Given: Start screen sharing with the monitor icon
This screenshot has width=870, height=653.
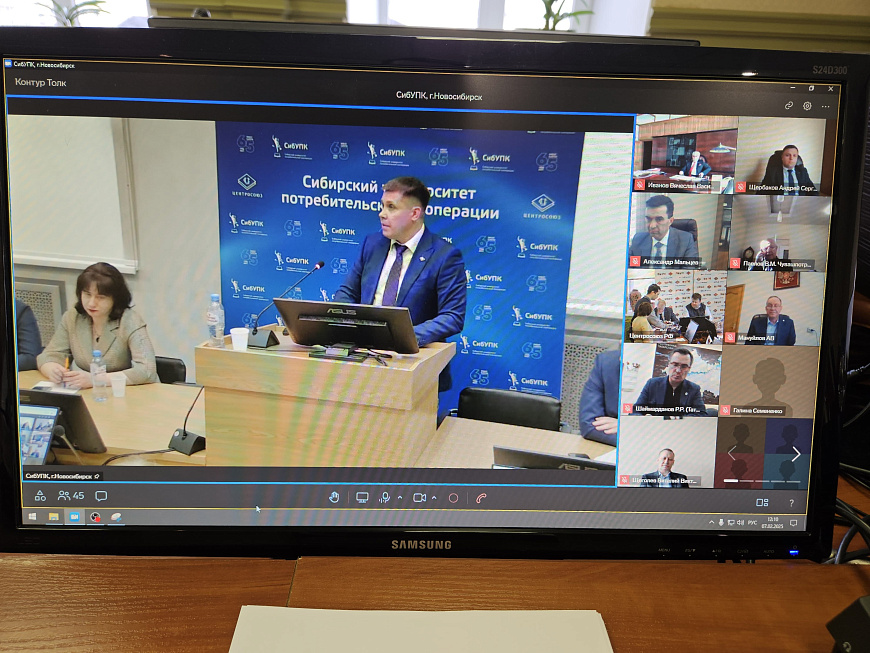Looking at the screenshot, I should (362, 498).
